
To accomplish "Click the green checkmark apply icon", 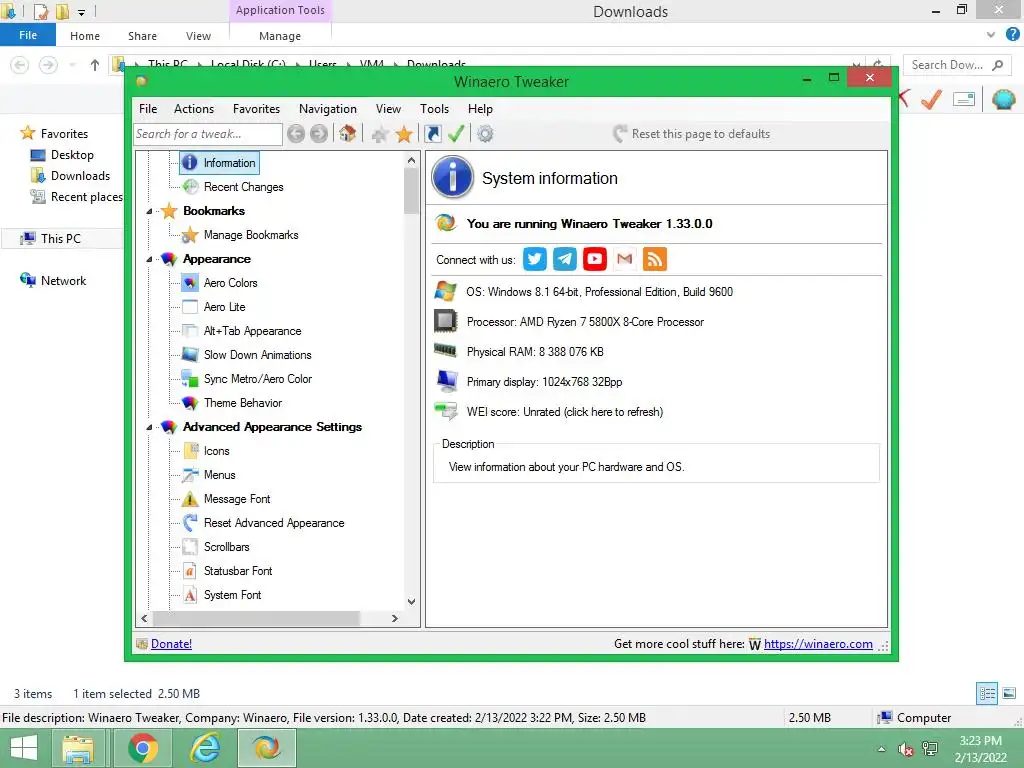I will pos(456,134).
